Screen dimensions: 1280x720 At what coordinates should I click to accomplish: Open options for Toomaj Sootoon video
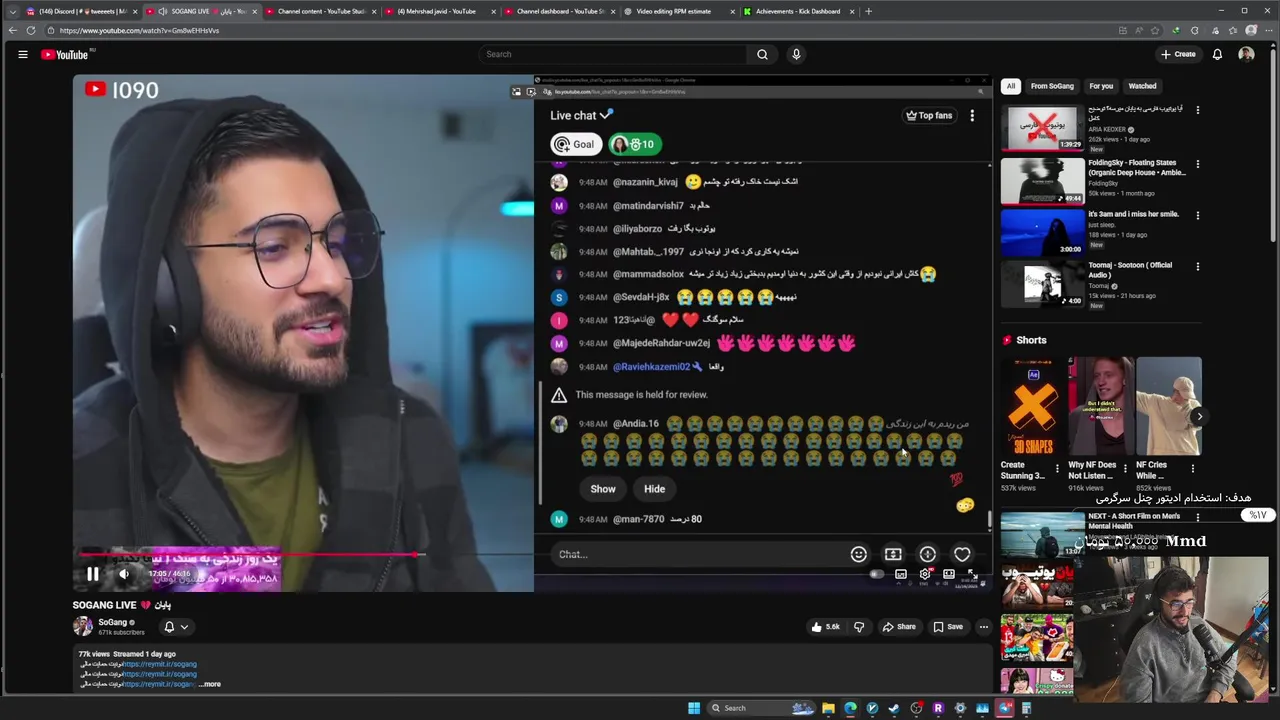1197,267
